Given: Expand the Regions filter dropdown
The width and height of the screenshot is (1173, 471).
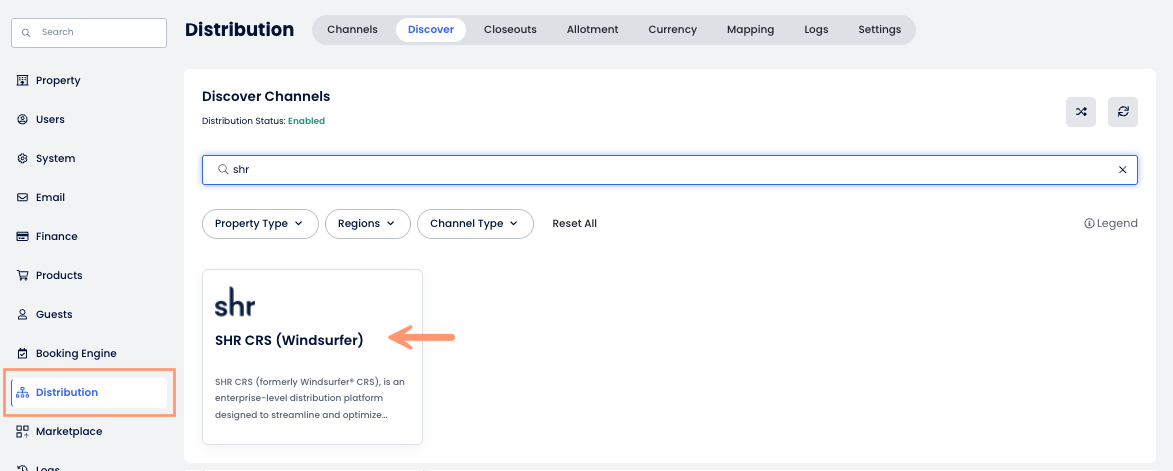Looking at the screenshot, I should pos(367,224).
